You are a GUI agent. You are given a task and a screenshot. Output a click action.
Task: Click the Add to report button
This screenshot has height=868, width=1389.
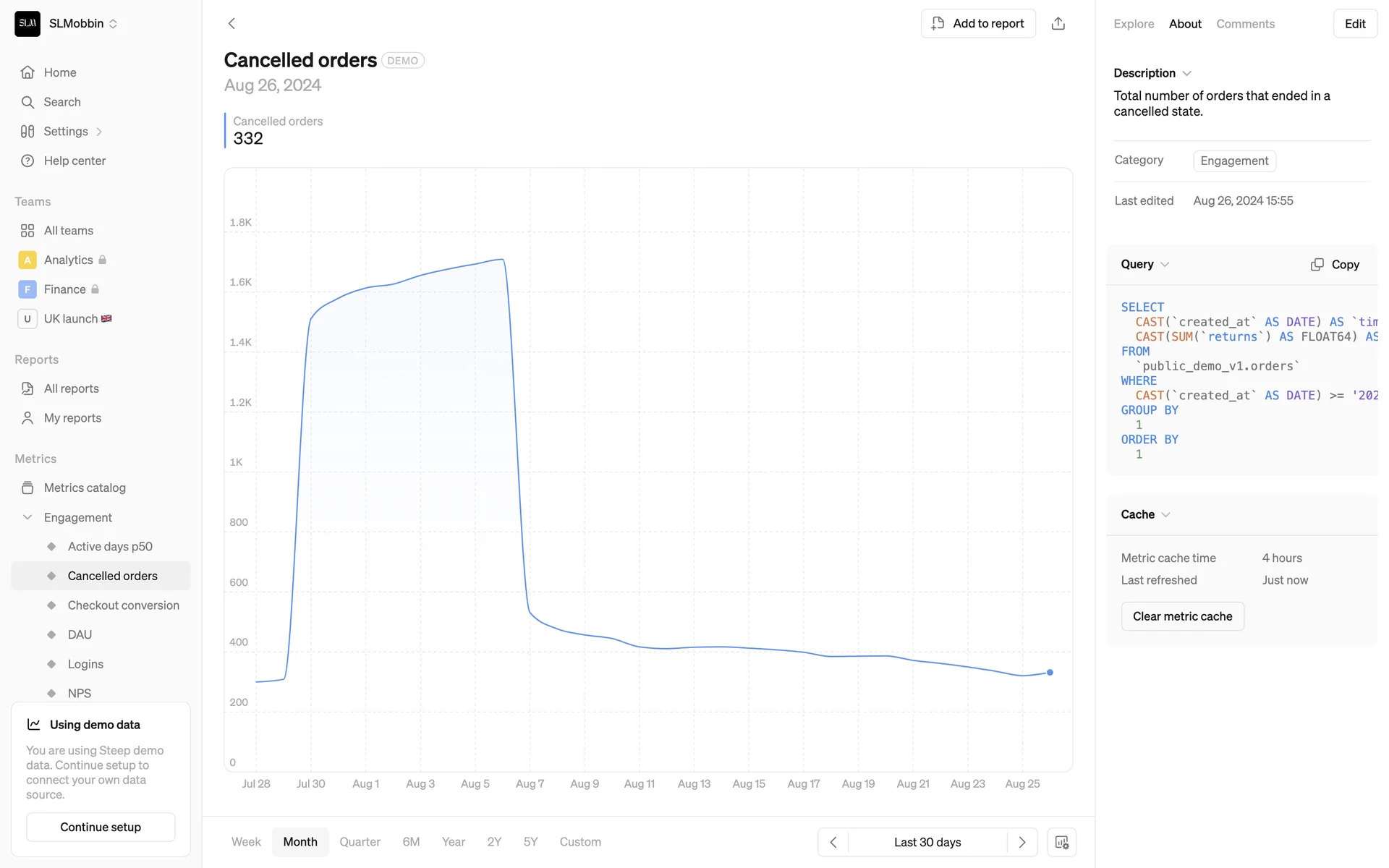coord(977,23)
